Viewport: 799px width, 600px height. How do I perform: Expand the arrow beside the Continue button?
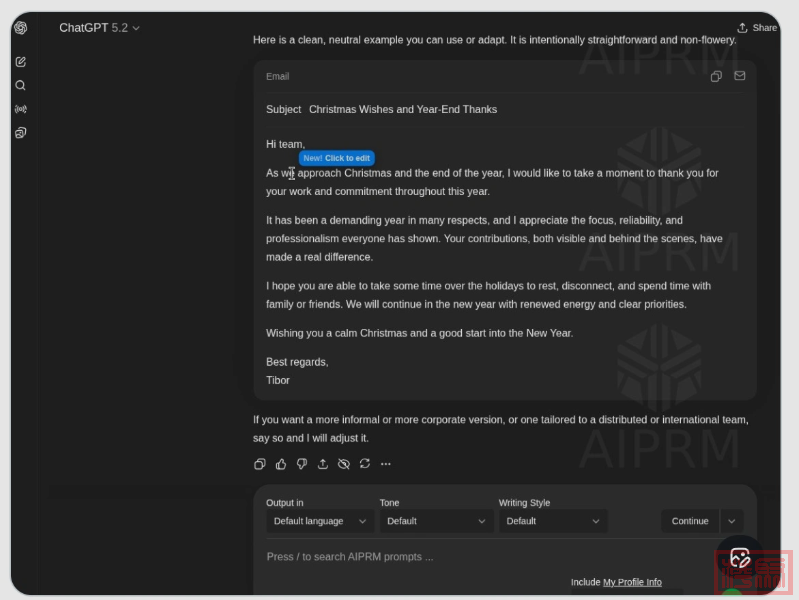click(x=732, y=521)
